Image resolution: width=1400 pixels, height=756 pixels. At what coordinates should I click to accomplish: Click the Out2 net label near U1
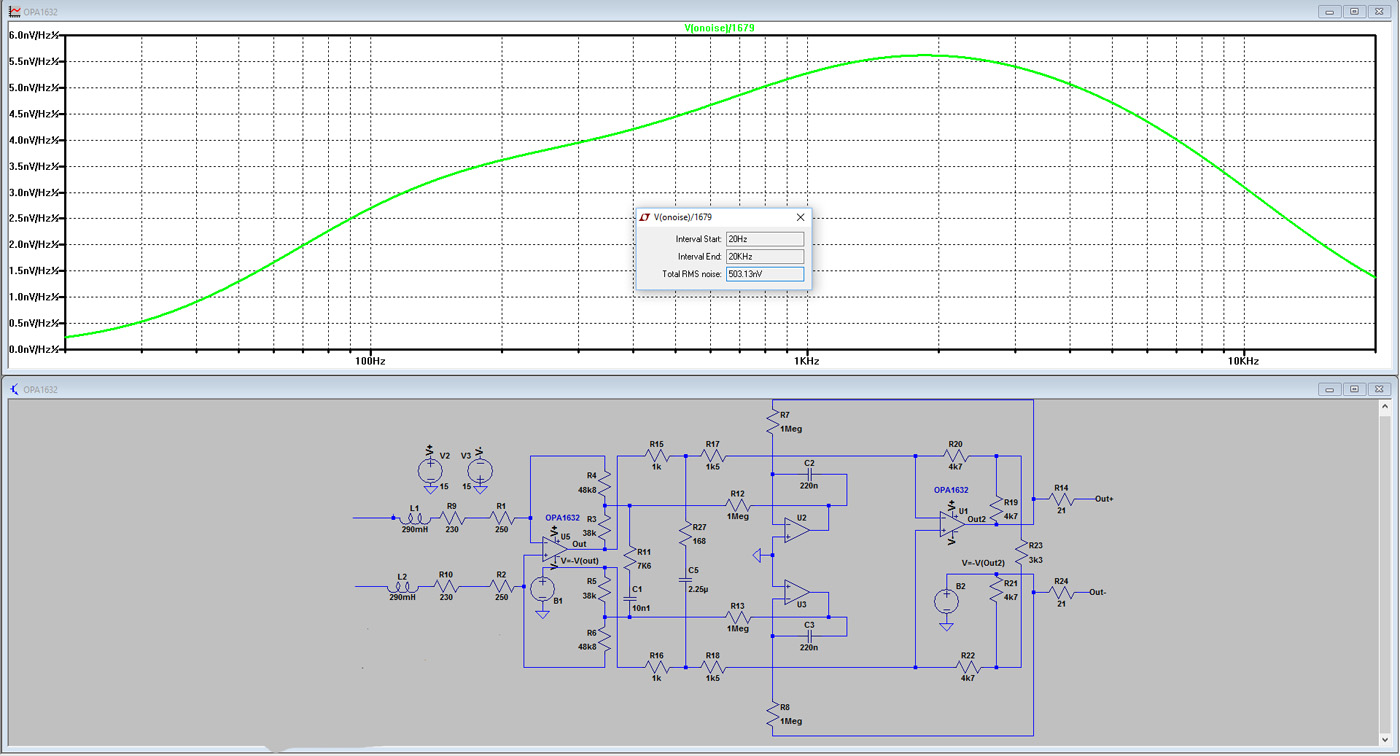[976, 519]
